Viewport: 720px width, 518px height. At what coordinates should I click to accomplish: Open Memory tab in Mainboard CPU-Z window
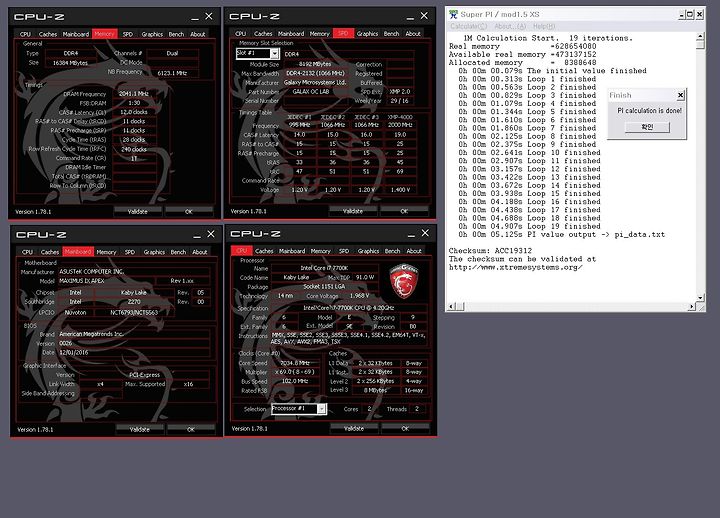point(107,252)
